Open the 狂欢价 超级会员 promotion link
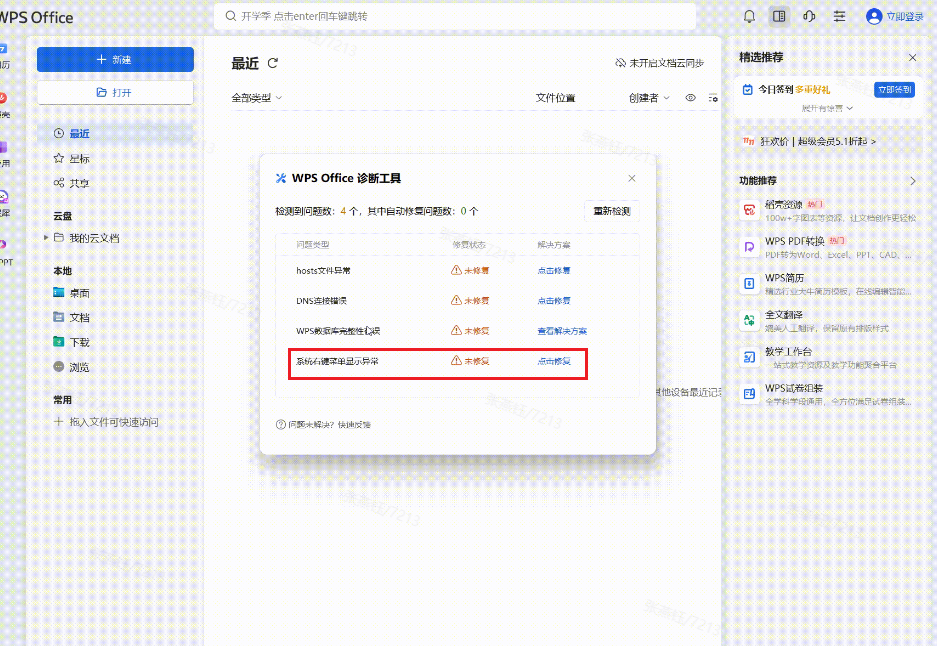 (x=810, y=141)
